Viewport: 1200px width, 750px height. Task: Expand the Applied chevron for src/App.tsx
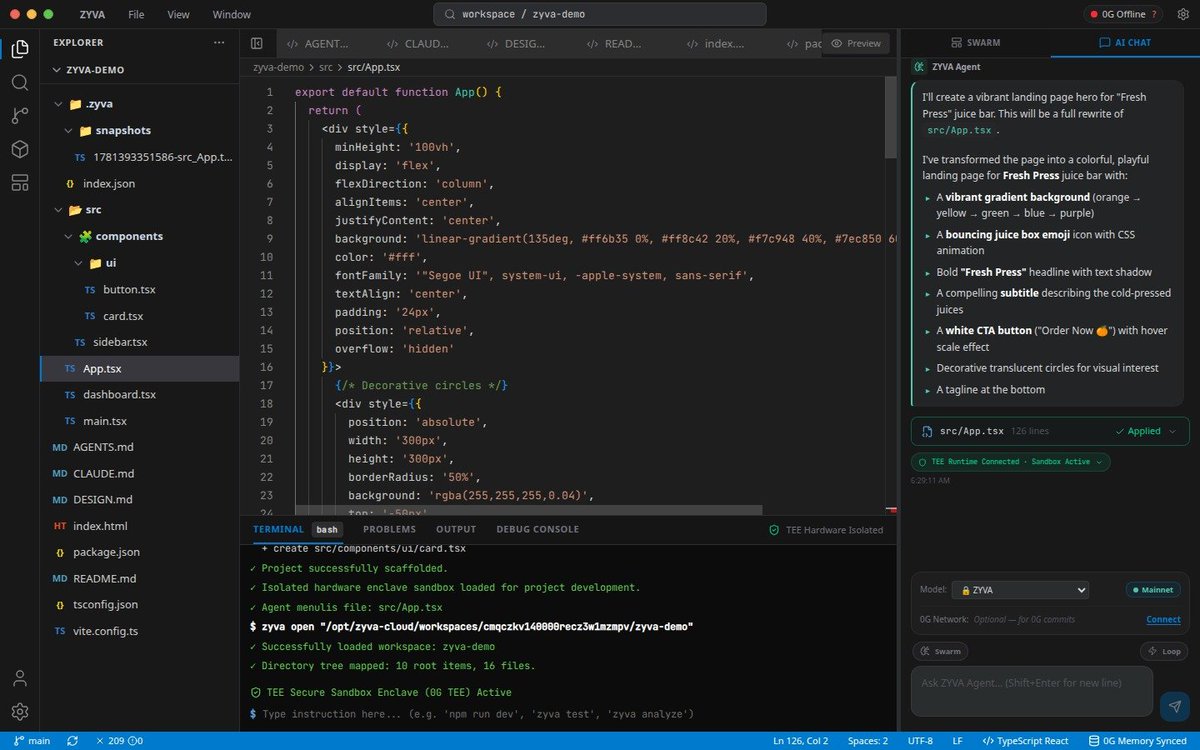click(x=1173, y=431)
